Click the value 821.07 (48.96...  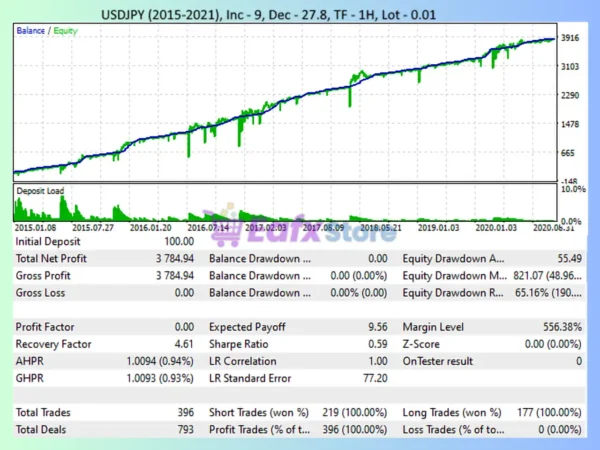(x=548, y=276)
